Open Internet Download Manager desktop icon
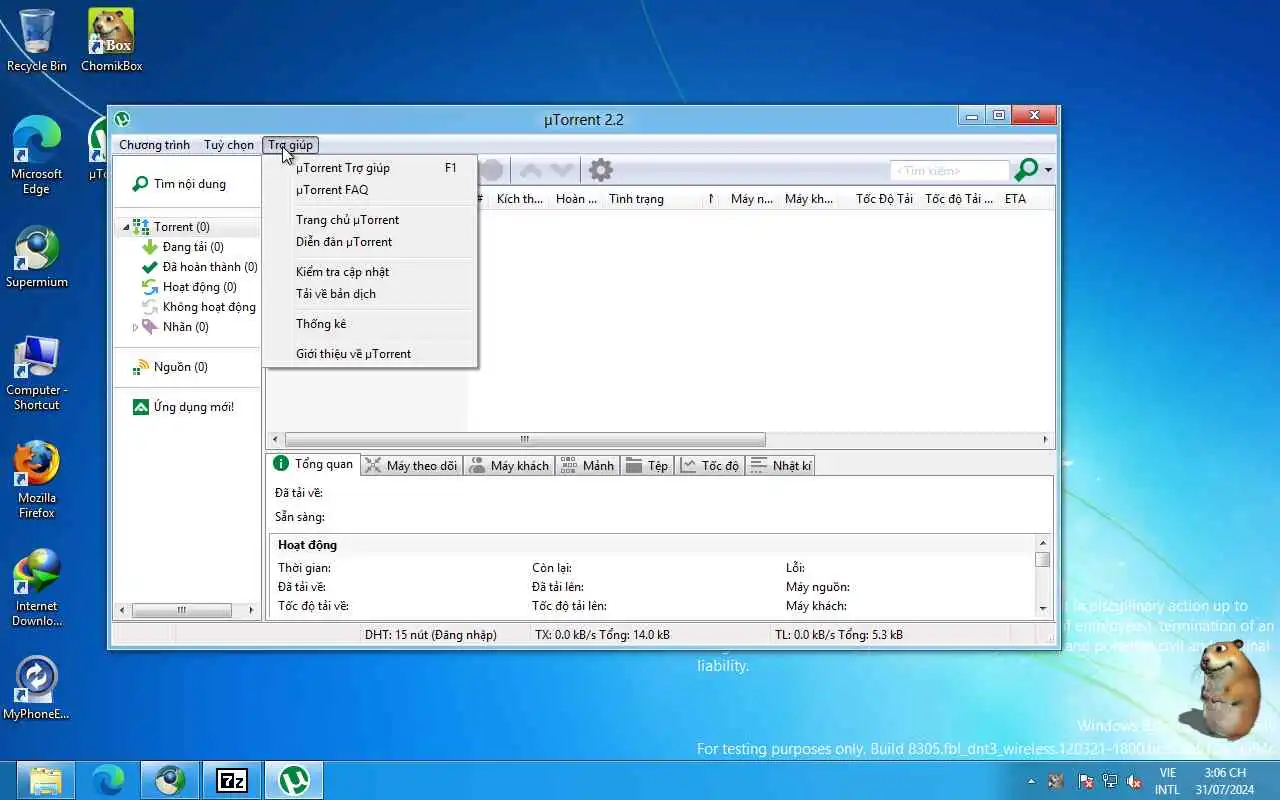 coord(37,588)
